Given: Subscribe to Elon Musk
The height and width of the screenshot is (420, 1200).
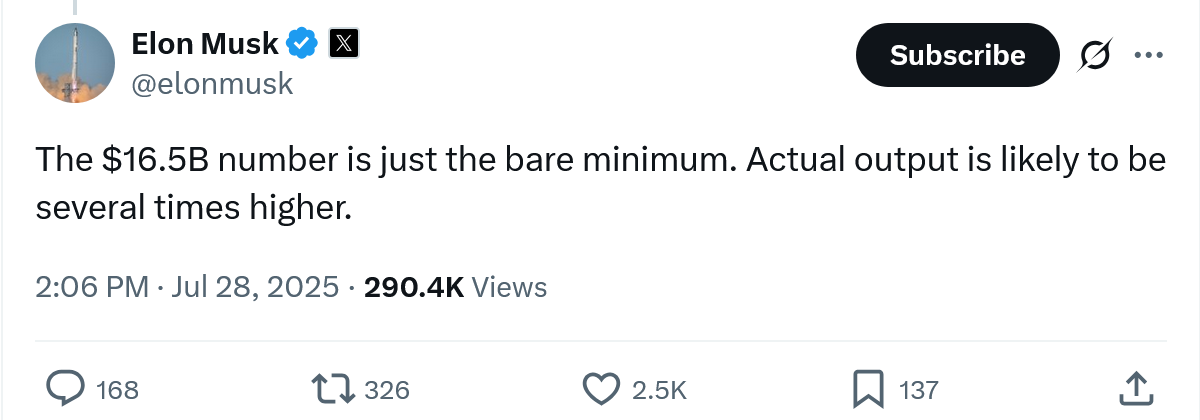Looking at the screenshot, I should (957, 55).
